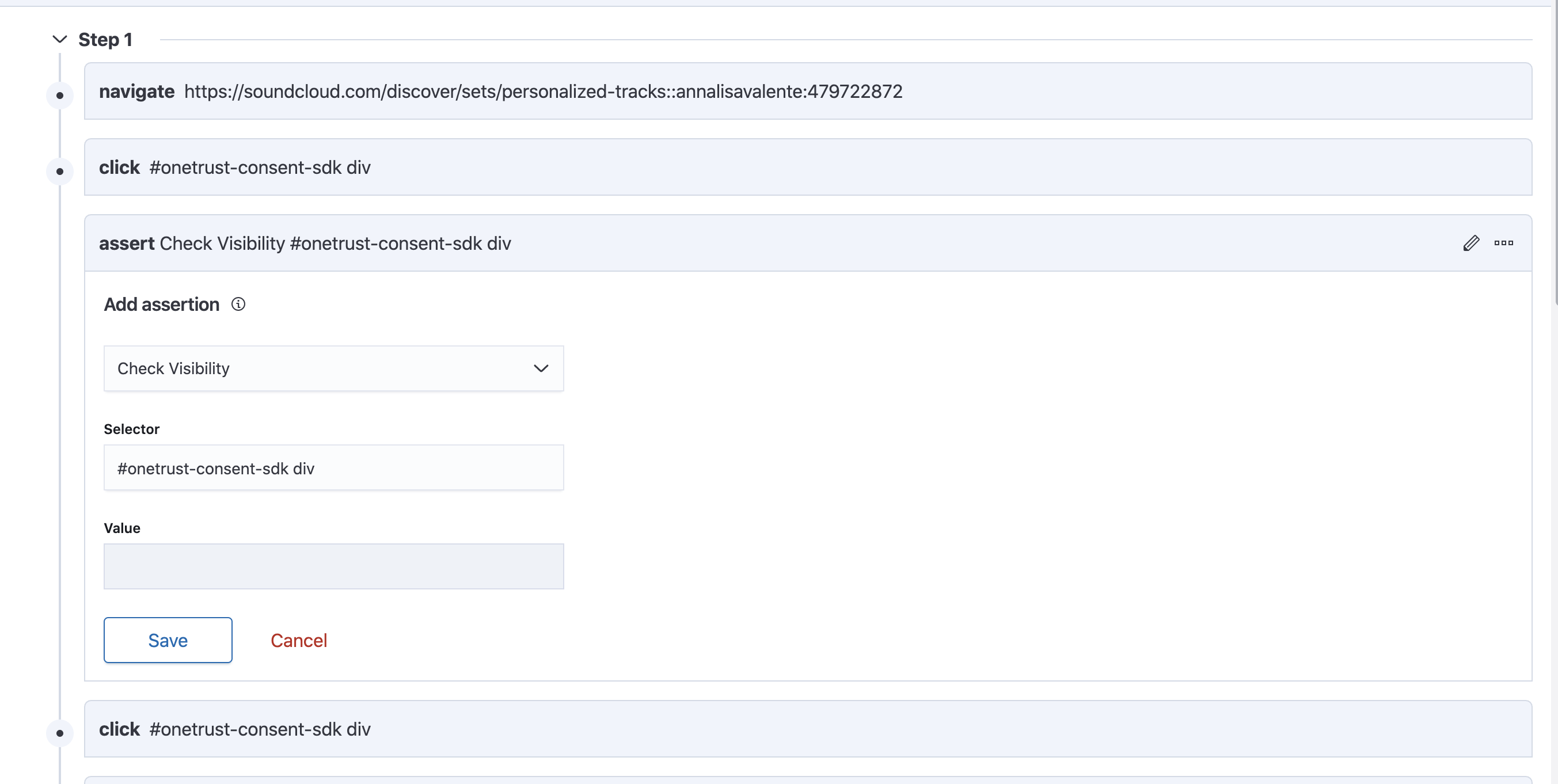Change Check Visibility to another assertion type
This screenshot has width=1558, height=784.
pyautogui.click(x=334, y=368)
